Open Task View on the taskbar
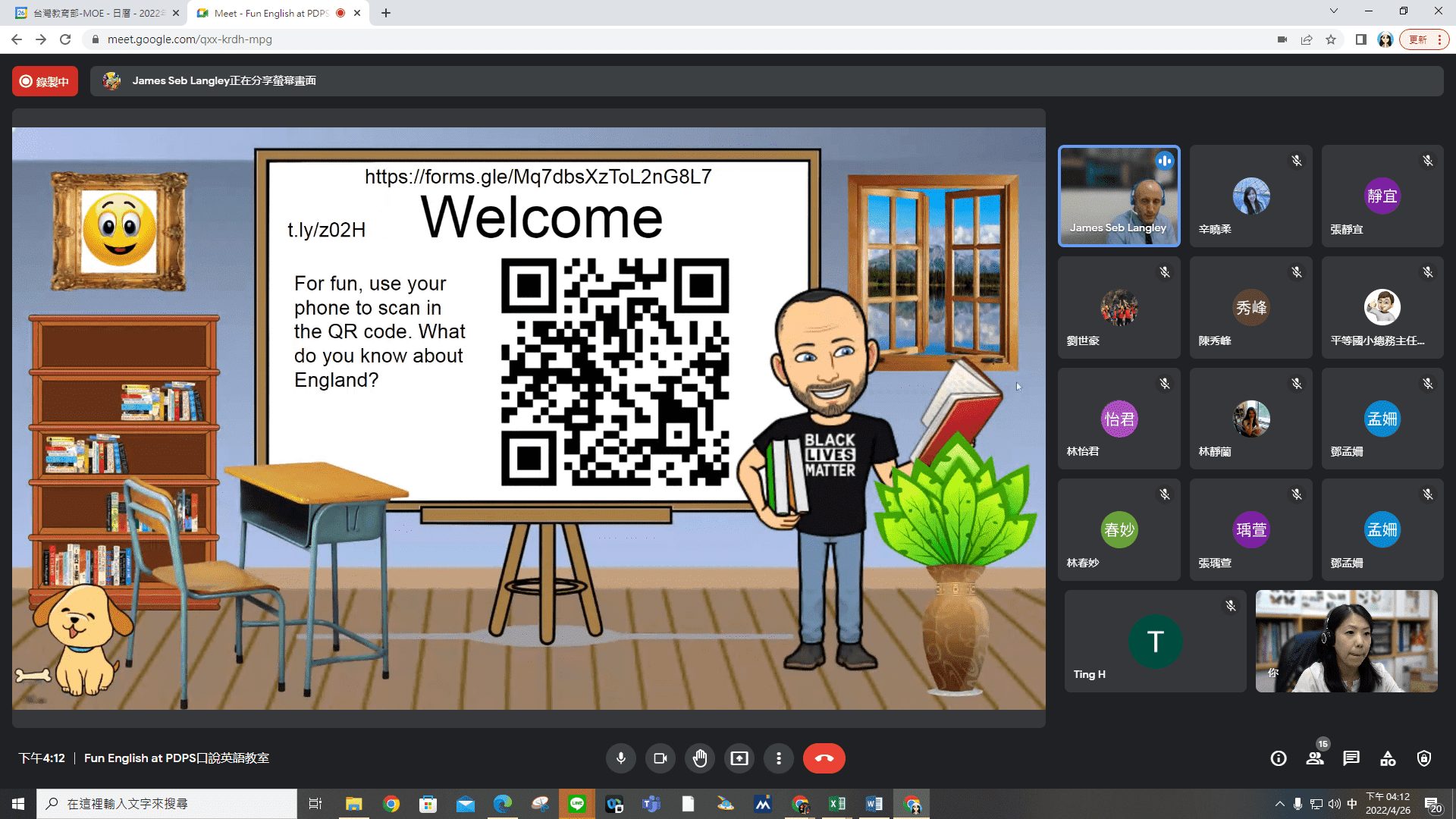Image resolution: width=1456 pixels, height=819 pixels. 315,804
